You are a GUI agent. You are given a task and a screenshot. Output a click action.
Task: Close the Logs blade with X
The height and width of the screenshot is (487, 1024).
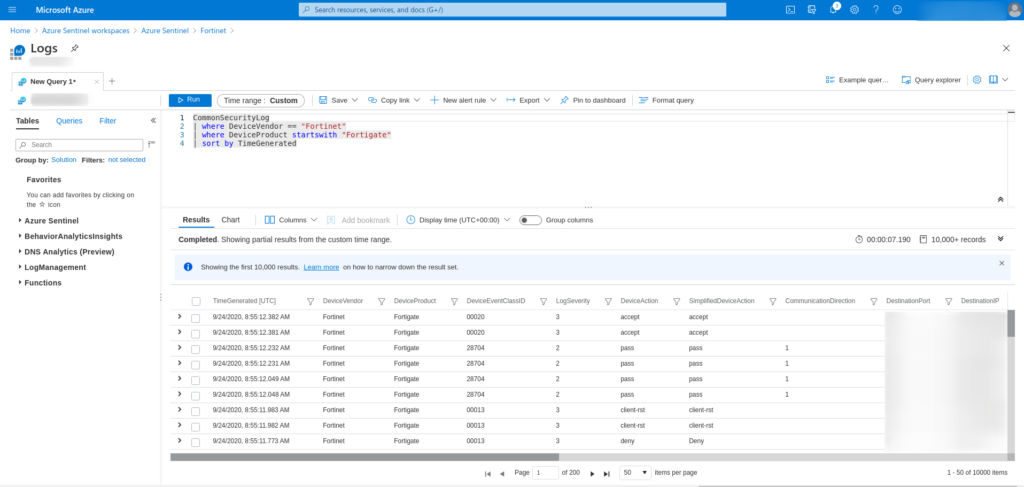click(1006, 48)
